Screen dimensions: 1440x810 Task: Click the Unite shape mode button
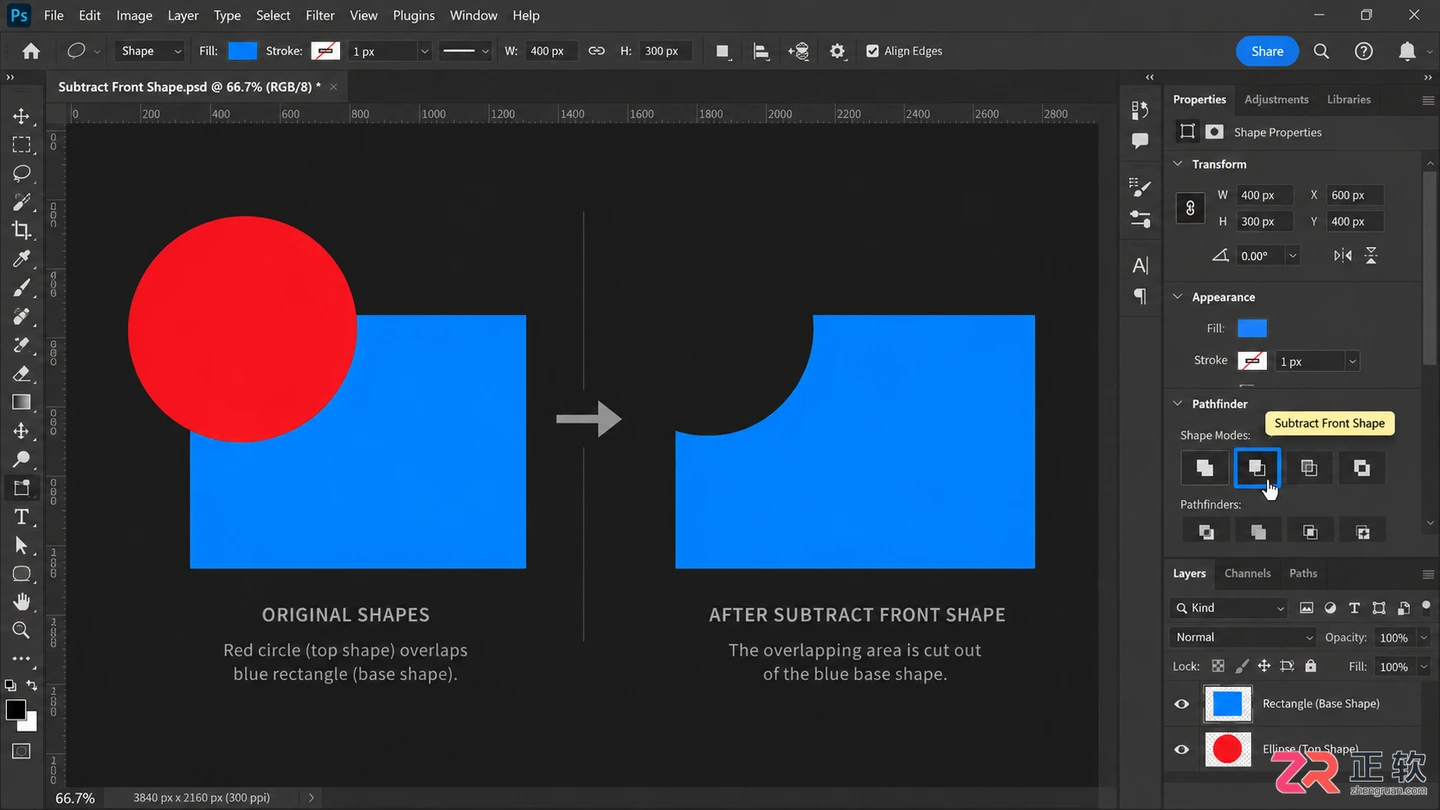pyautogui.click(x=1205, y=467)
